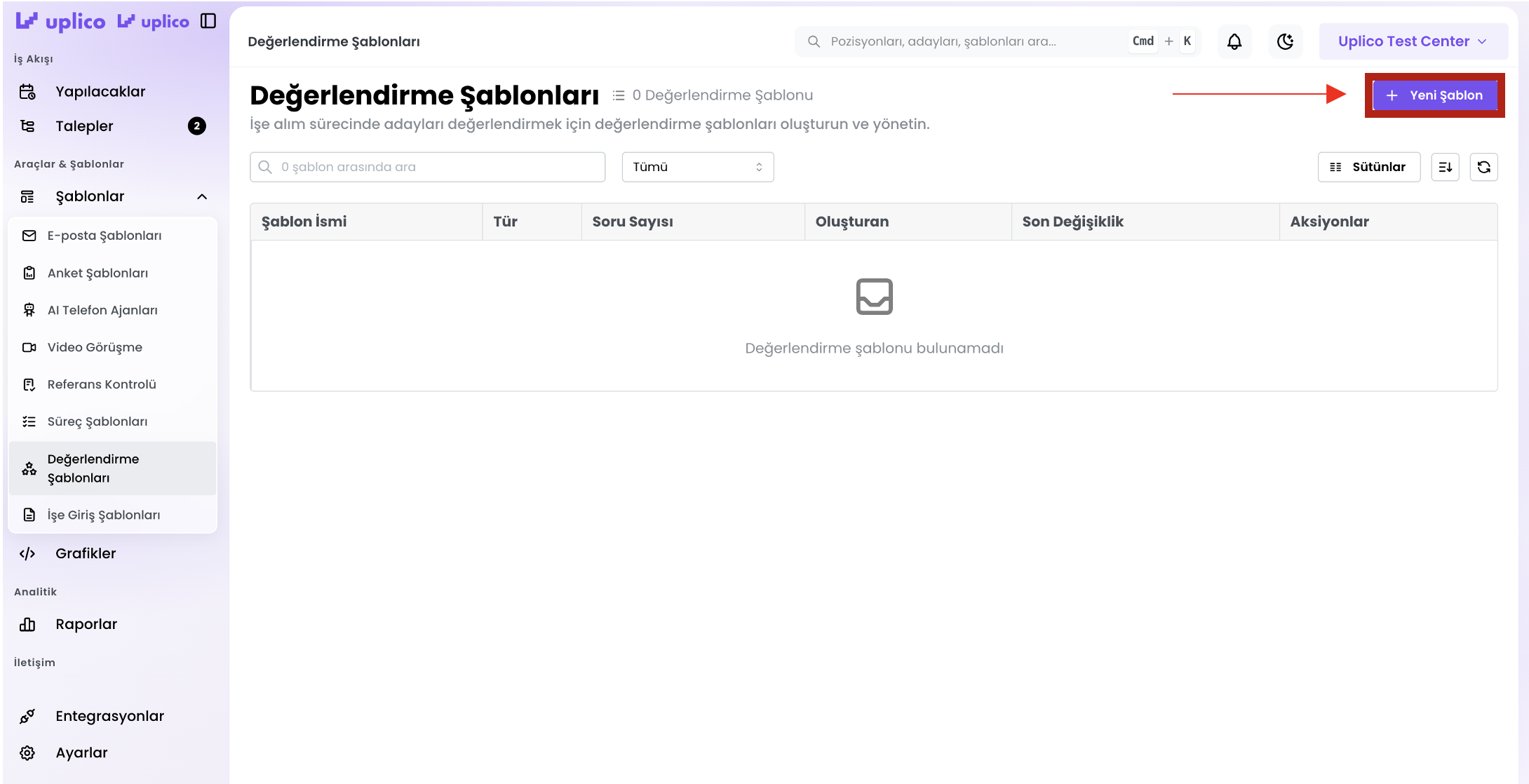Expand Uplico Test Center account menu

(1413, 41)
